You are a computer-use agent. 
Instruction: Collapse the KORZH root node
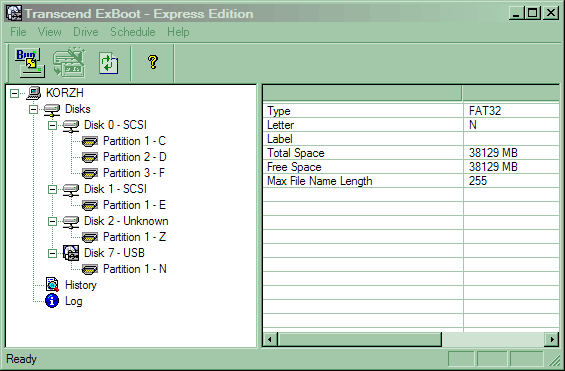pyautogui.click(x=14, y=94)
